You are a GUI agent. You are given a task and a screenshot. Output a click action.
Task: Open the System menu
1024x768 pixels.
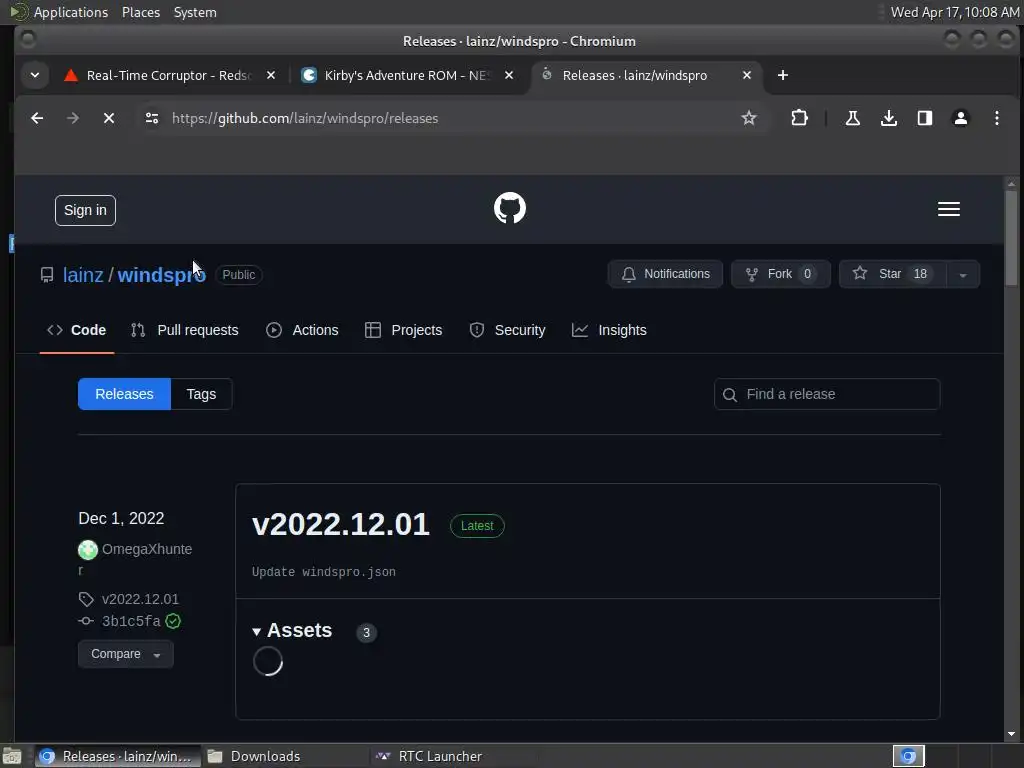195,12
